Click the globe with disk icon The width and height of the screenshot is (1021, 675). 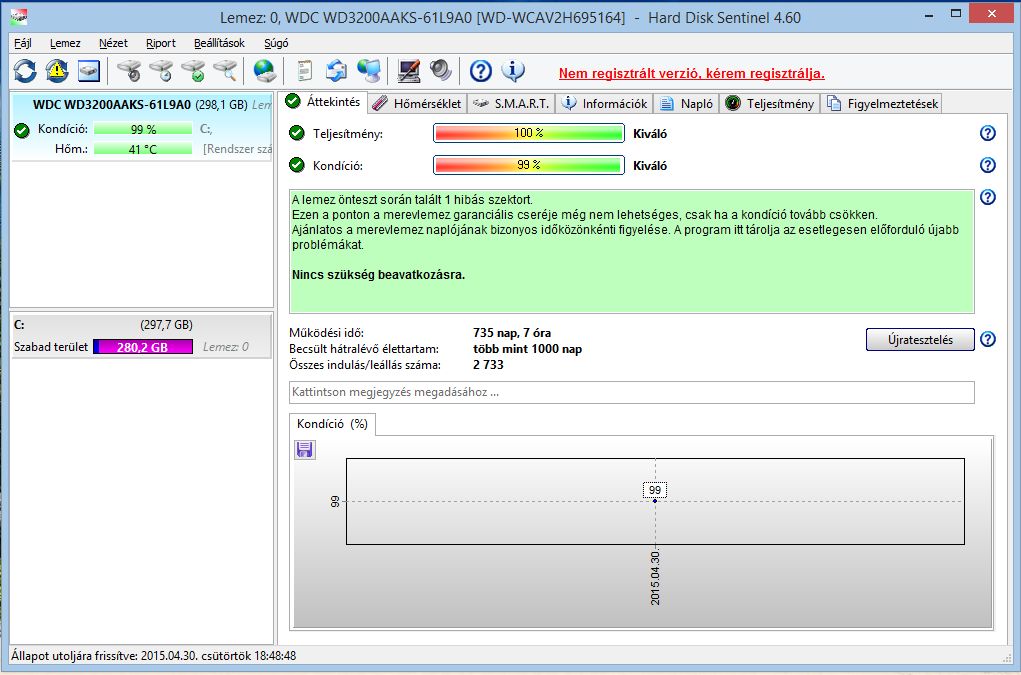(264, 71)
